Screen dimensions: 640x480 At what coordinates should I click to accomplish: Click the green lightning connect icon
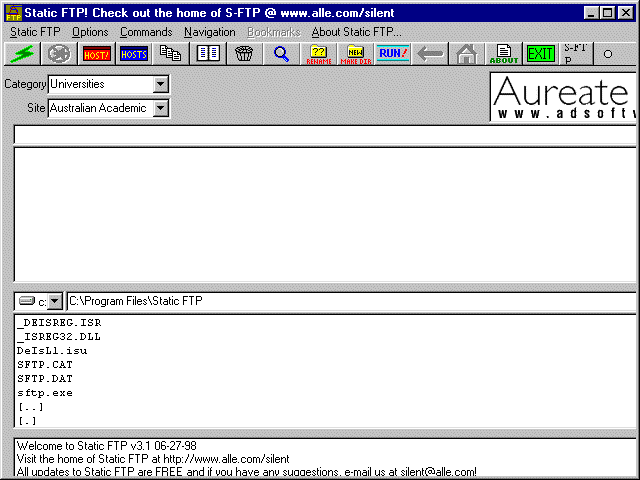tap(22, 54)
